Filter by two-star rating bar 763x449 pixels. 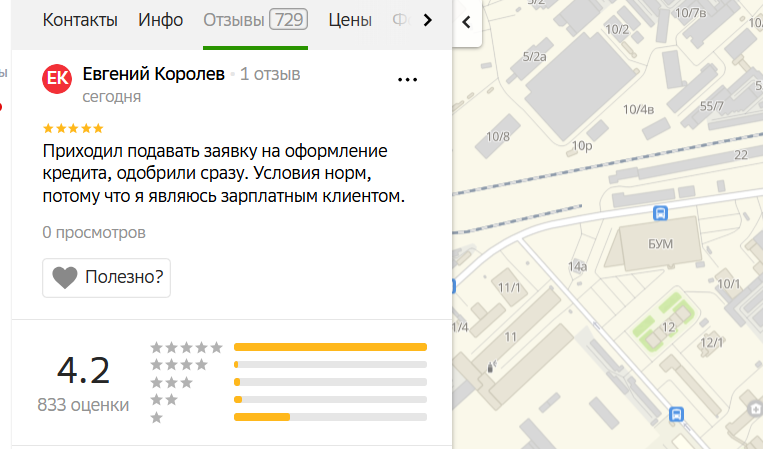pyautogui.click(x=330, y=399)
